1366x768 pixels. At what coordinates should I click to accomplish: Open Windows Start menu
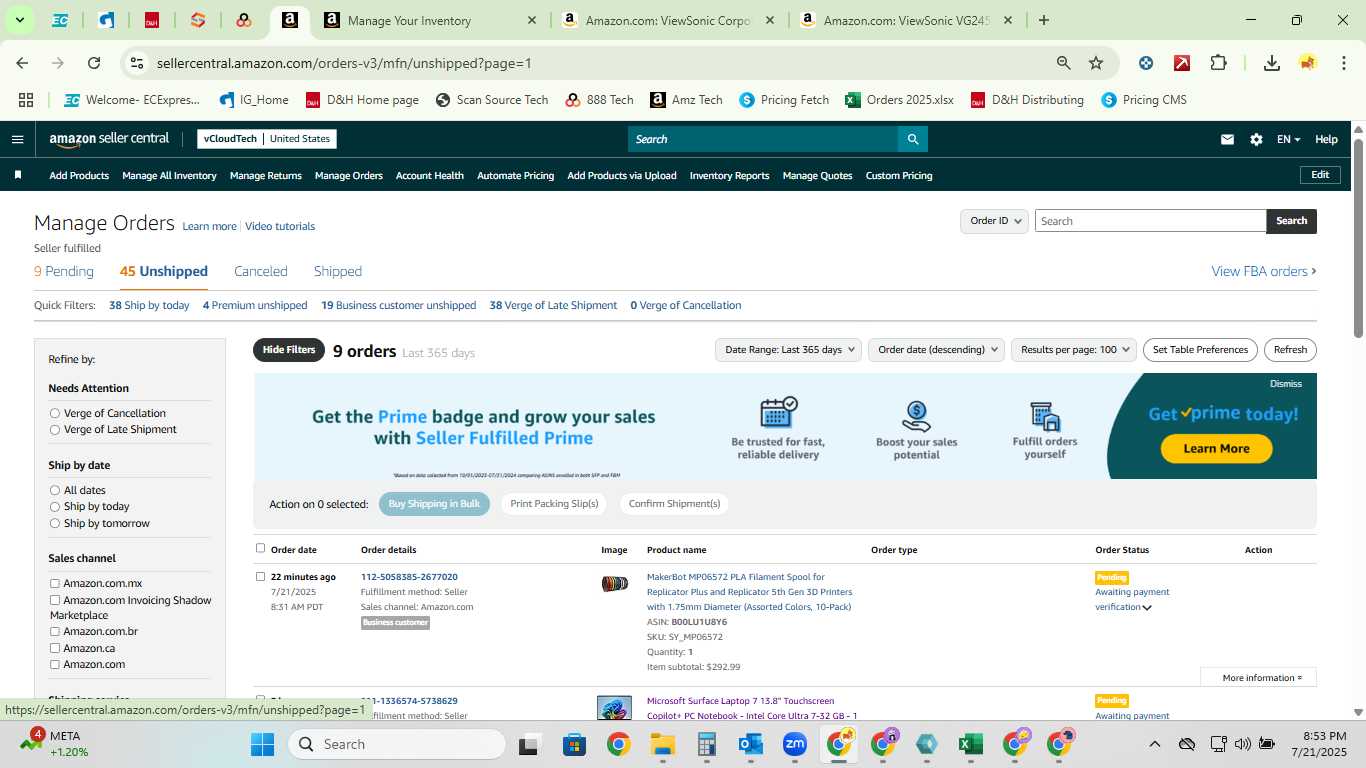[x=262, y=744]
